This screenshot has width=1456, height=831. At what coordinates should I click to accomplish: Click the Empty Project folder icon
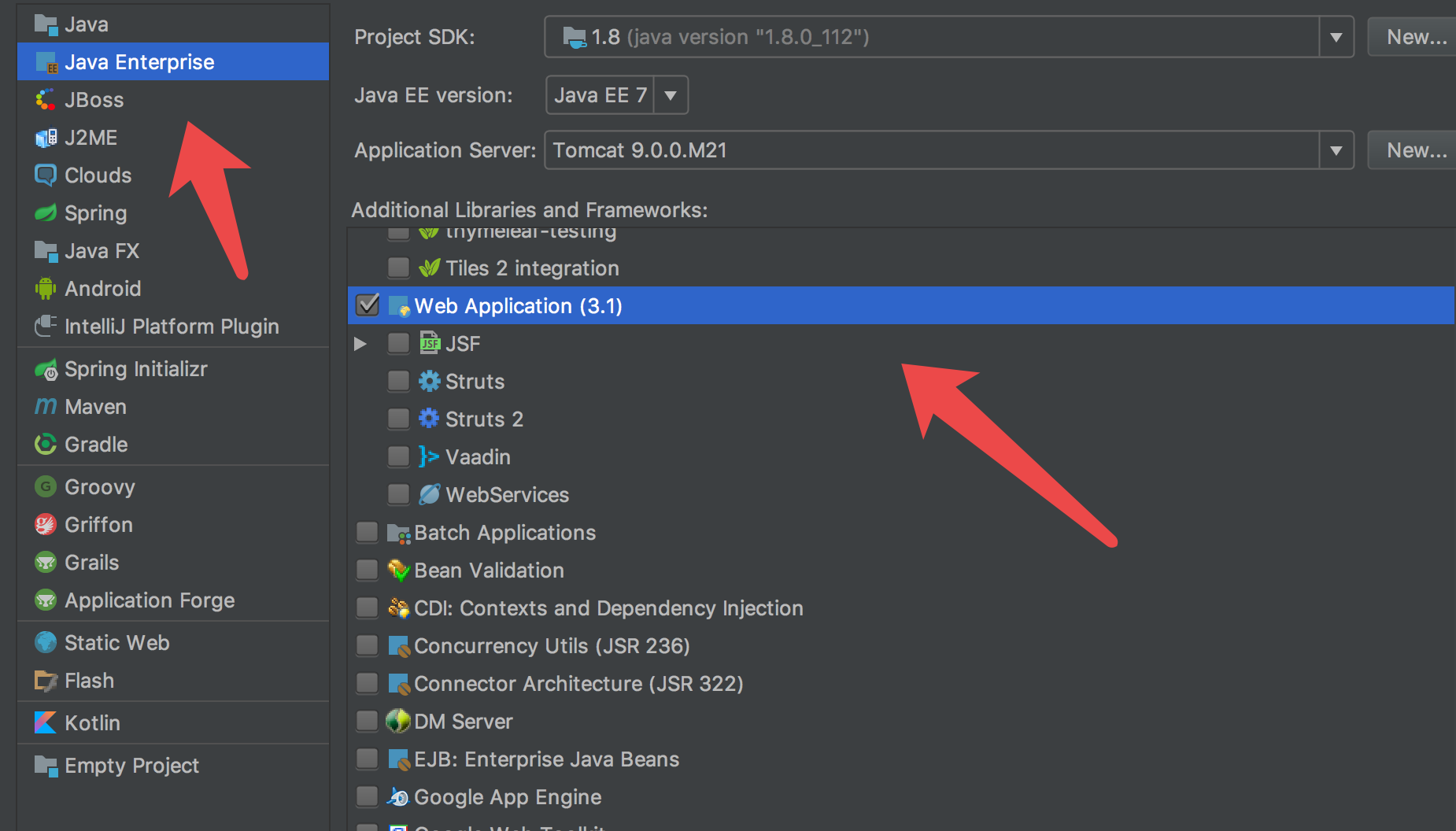[x=46, y=766]
